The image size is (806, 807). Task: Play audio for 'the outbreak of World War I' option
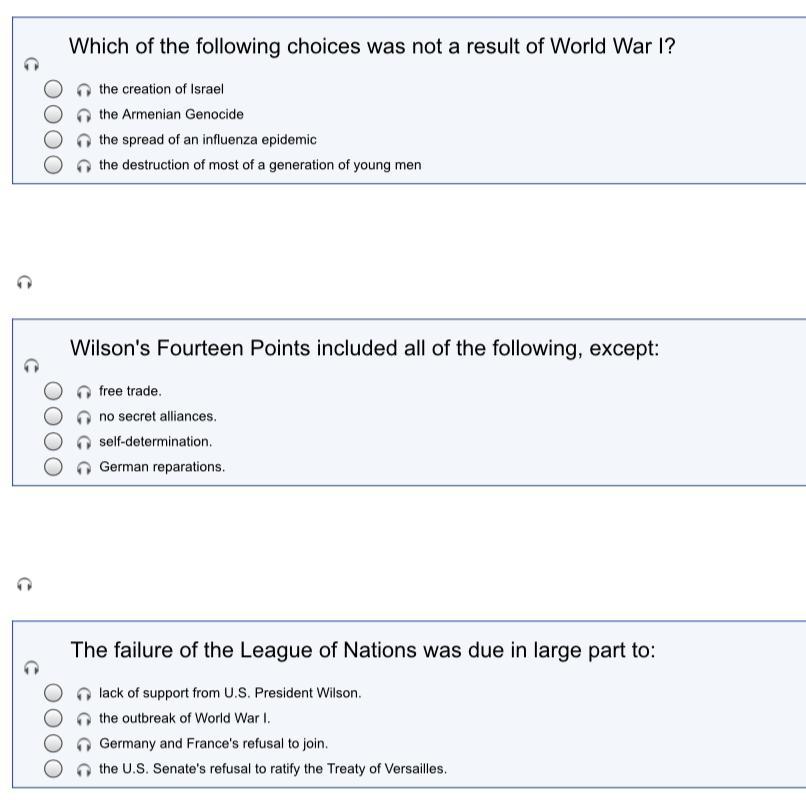(84, 719)
